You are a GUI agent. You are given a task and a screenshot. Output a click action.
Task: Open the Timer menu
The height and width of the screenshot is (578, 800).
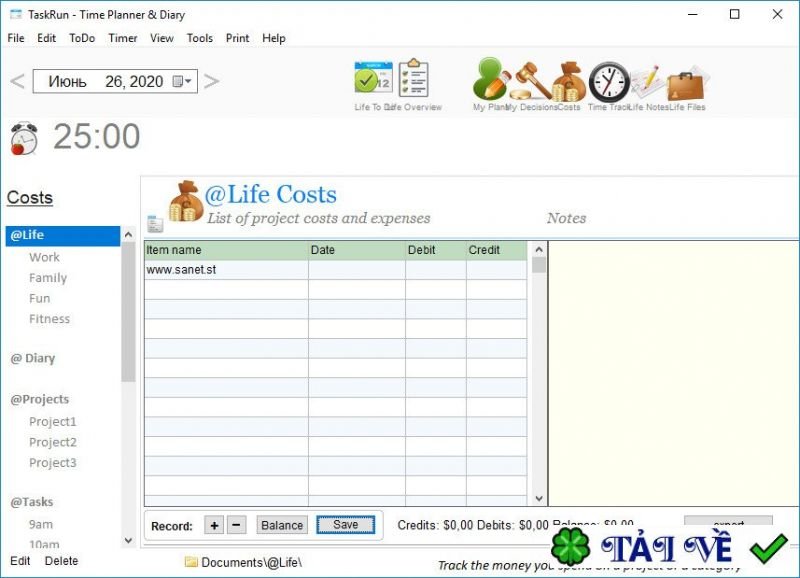(x=123, y=38)
